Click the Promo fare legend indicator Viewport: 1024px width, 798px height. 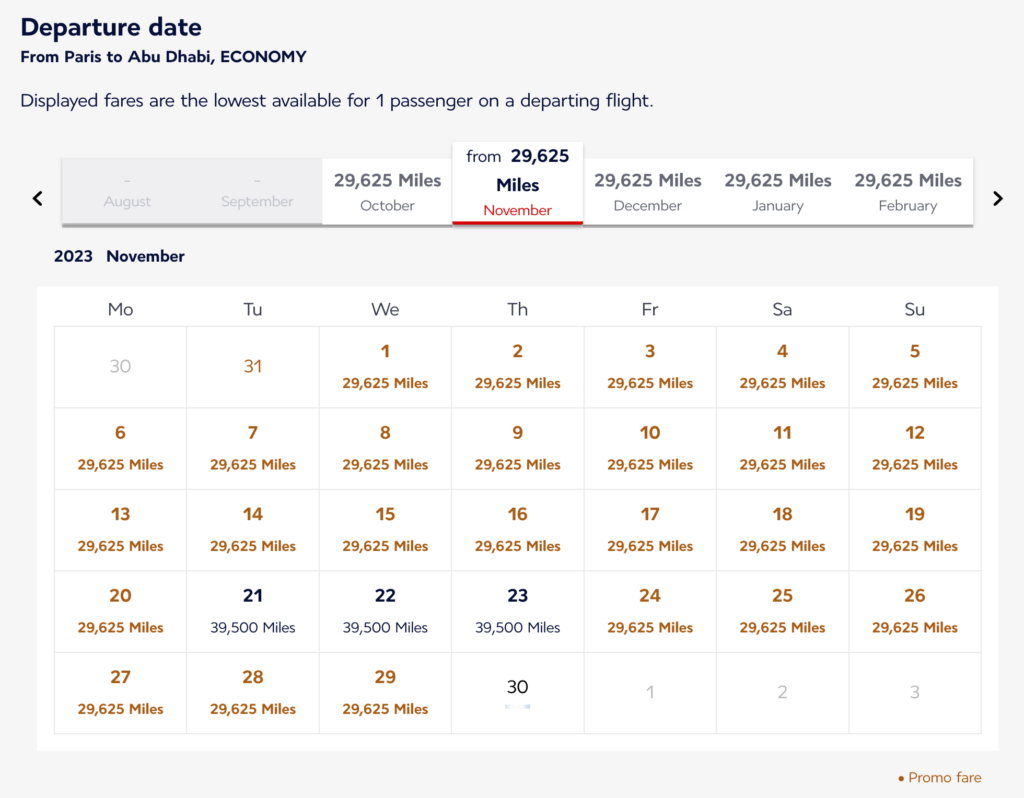(x=941, y=777)
